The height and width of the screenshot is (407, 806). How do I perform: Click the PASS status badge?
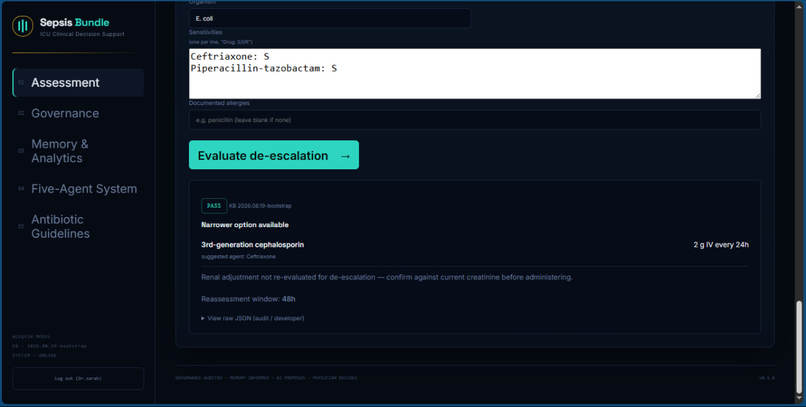(214, 206)
